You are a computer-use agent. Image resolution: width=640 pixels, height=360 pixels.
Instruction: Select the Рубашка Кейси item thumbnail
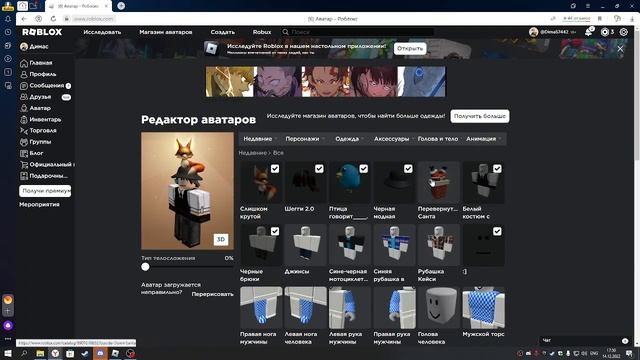pyautogui.click(x=438, y=245)
